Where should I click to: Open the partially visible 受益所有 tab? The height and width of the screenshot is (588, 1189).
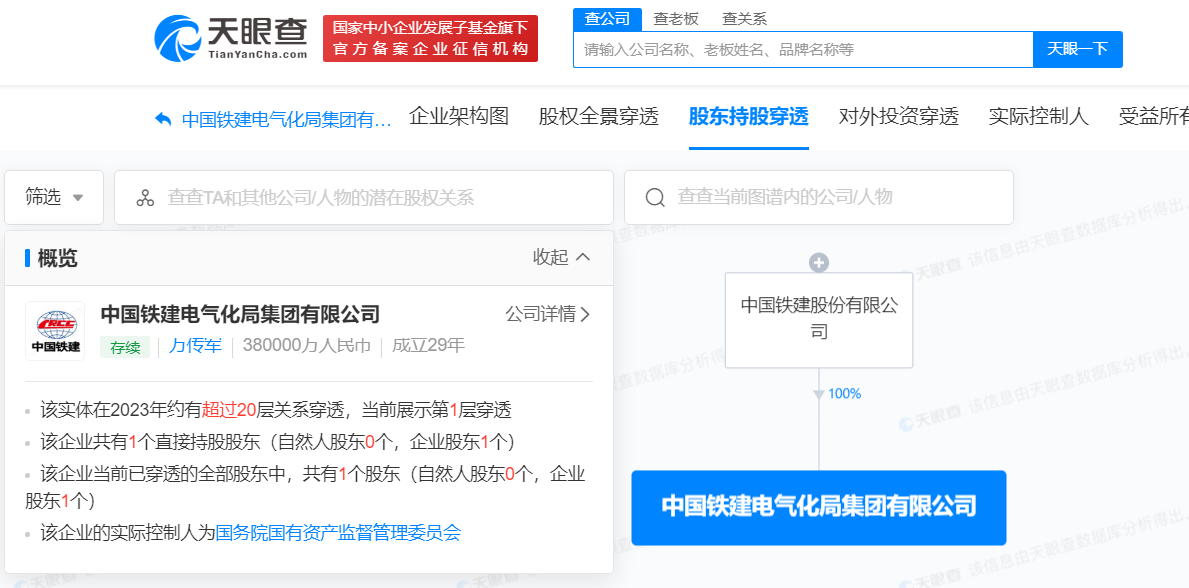pos(1153,116)
